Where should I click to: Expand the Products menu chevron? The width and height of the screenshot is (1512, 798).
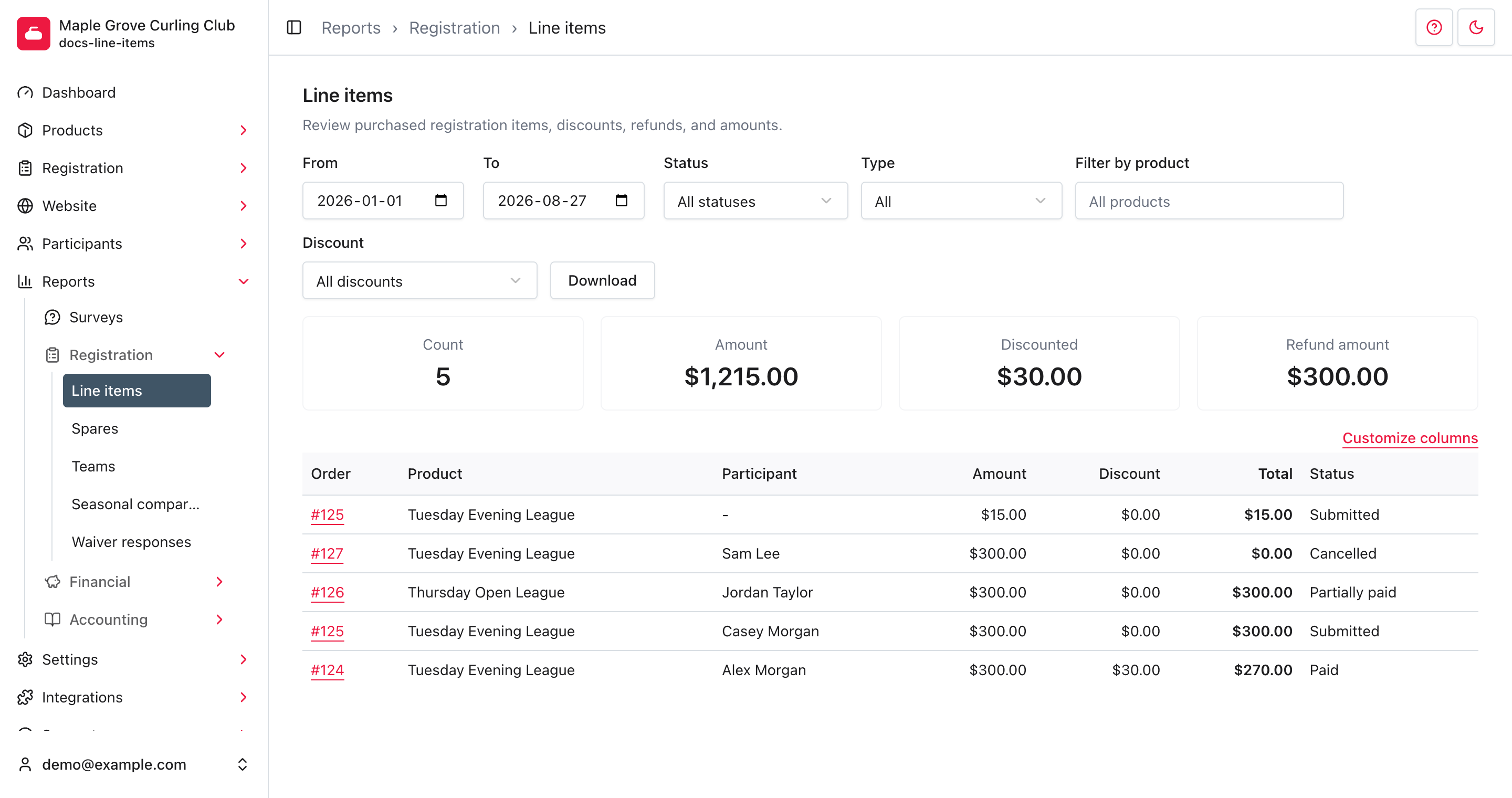point(244,130)
